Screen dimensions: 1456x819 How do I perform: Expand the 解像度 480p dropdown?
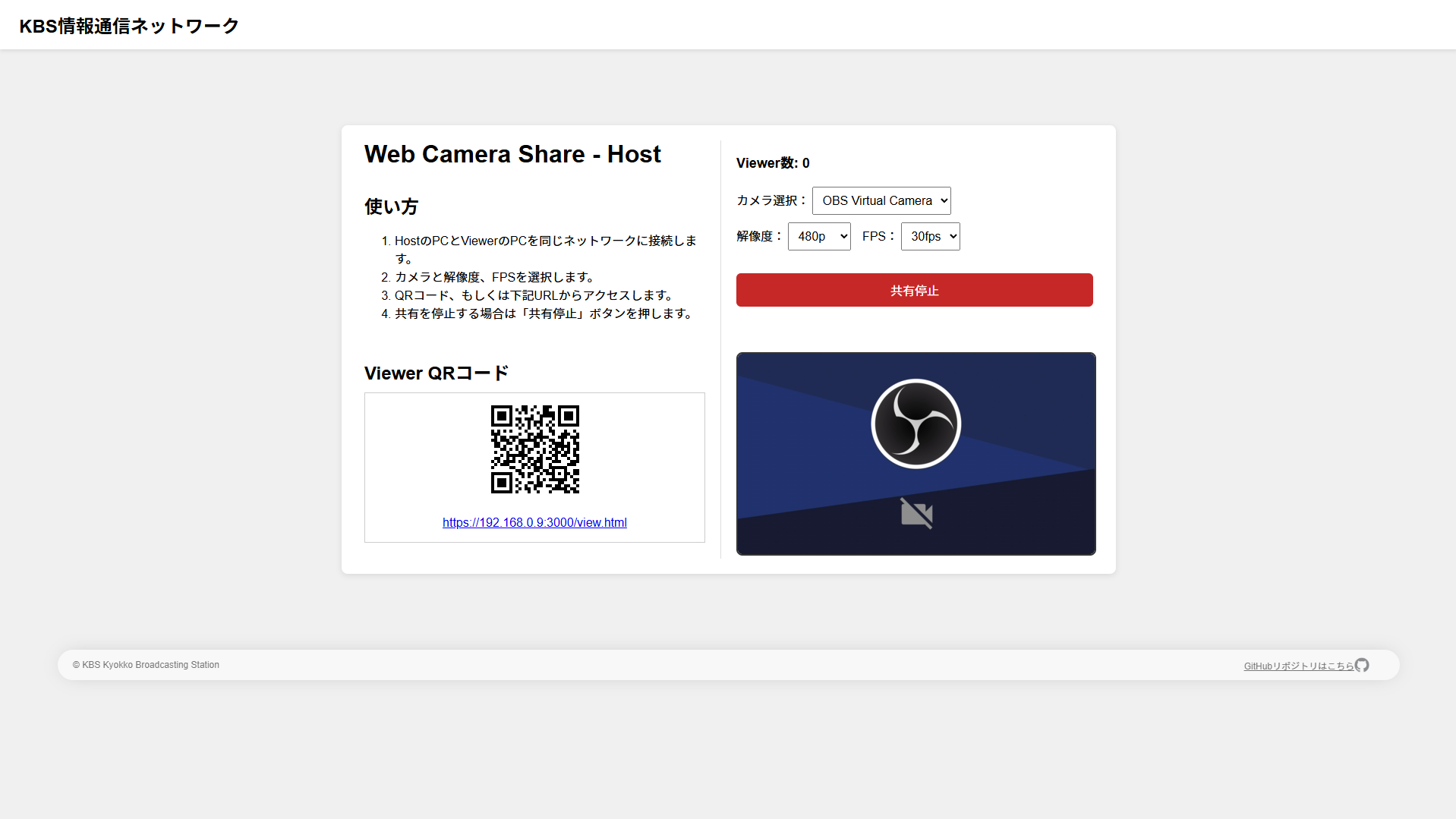(818, 236)
